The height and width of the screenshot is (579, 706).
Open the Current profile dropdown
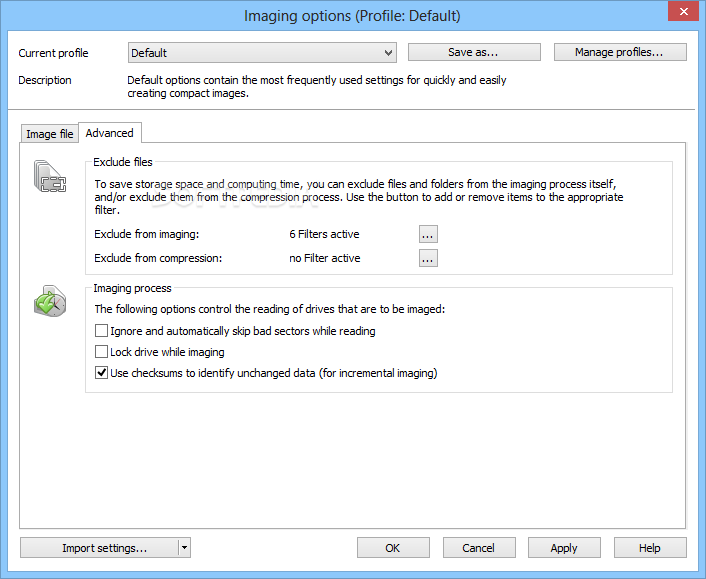pos(262,53)
